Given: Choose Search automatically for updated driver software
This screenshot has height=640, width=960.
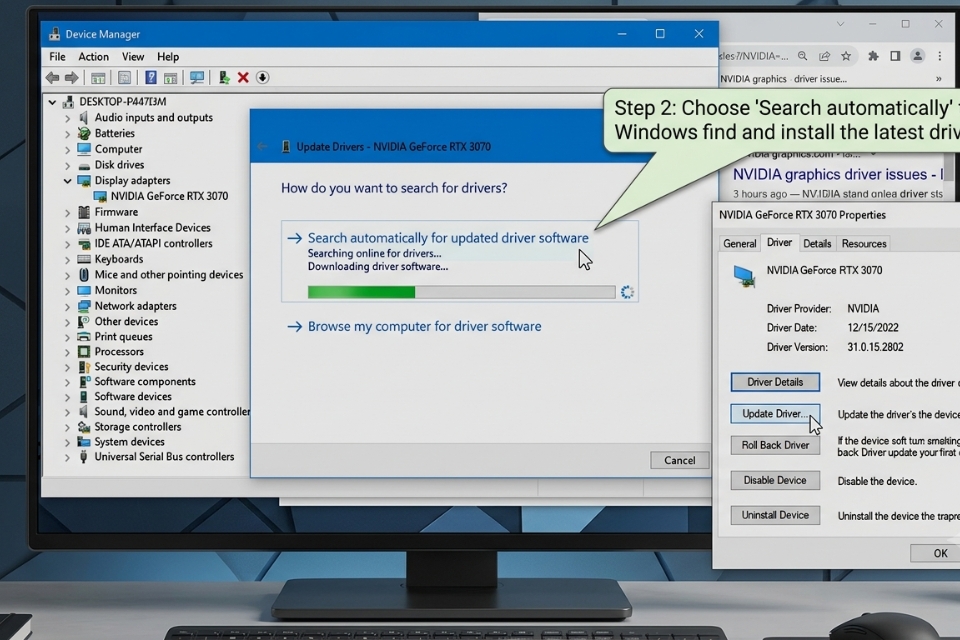Looking at the screenshot, I should (448, 238).
